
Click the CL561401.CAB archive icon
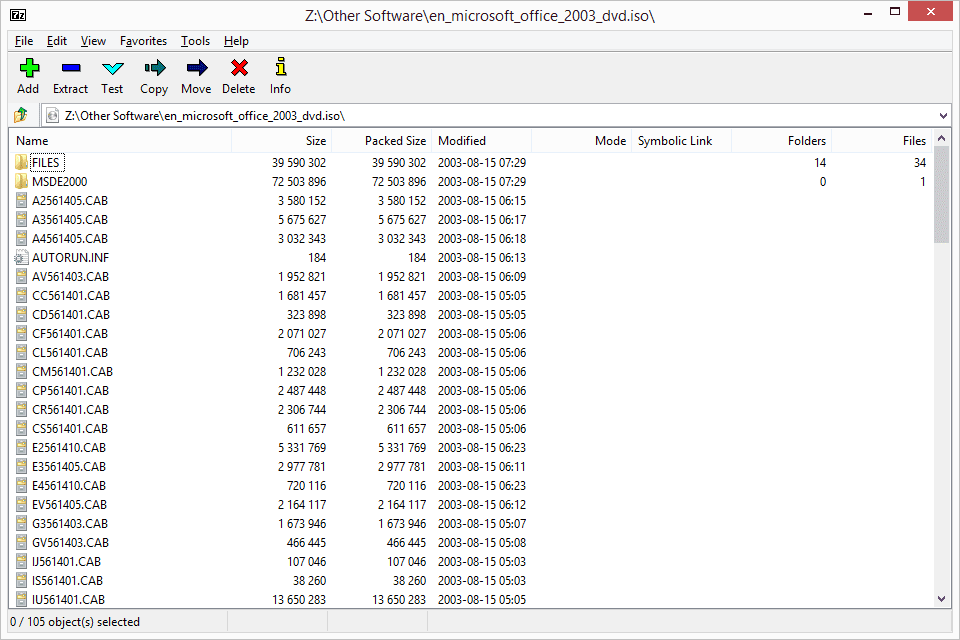21,352
